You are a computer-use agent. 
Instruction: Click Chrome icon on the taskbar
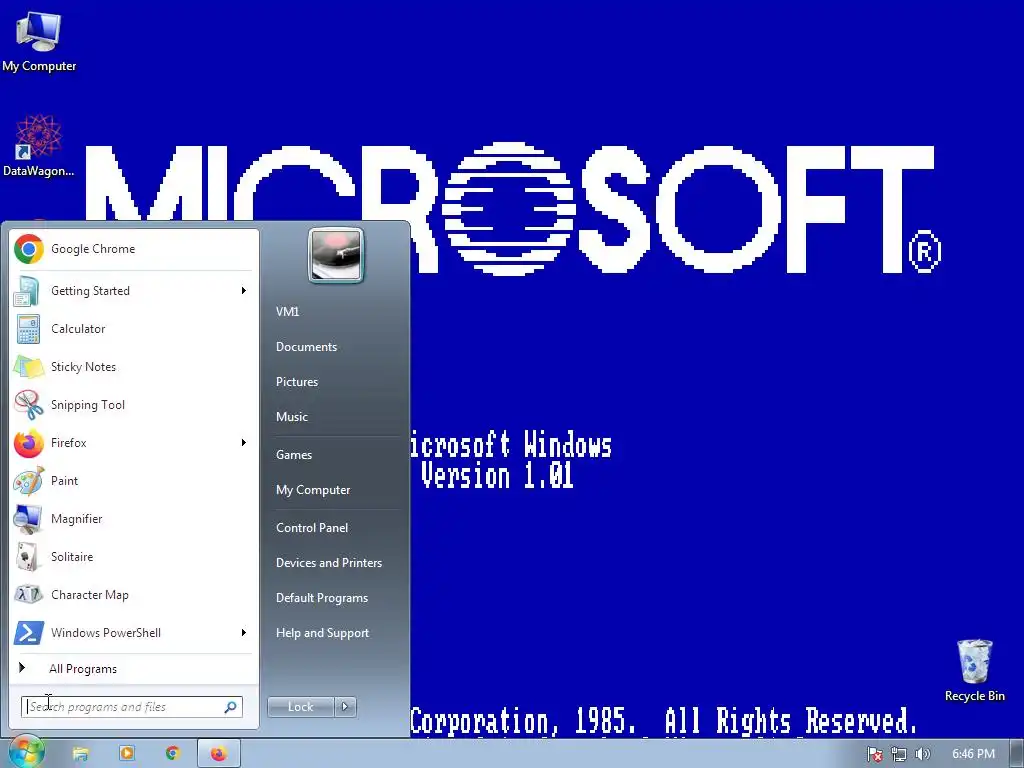click(x=172, y=754)
